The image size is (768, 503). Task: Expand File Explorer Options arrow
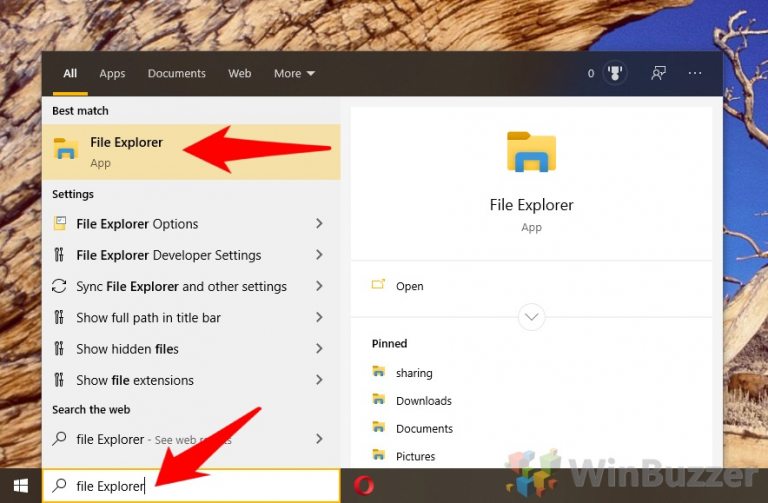click(x=319, y=223)
